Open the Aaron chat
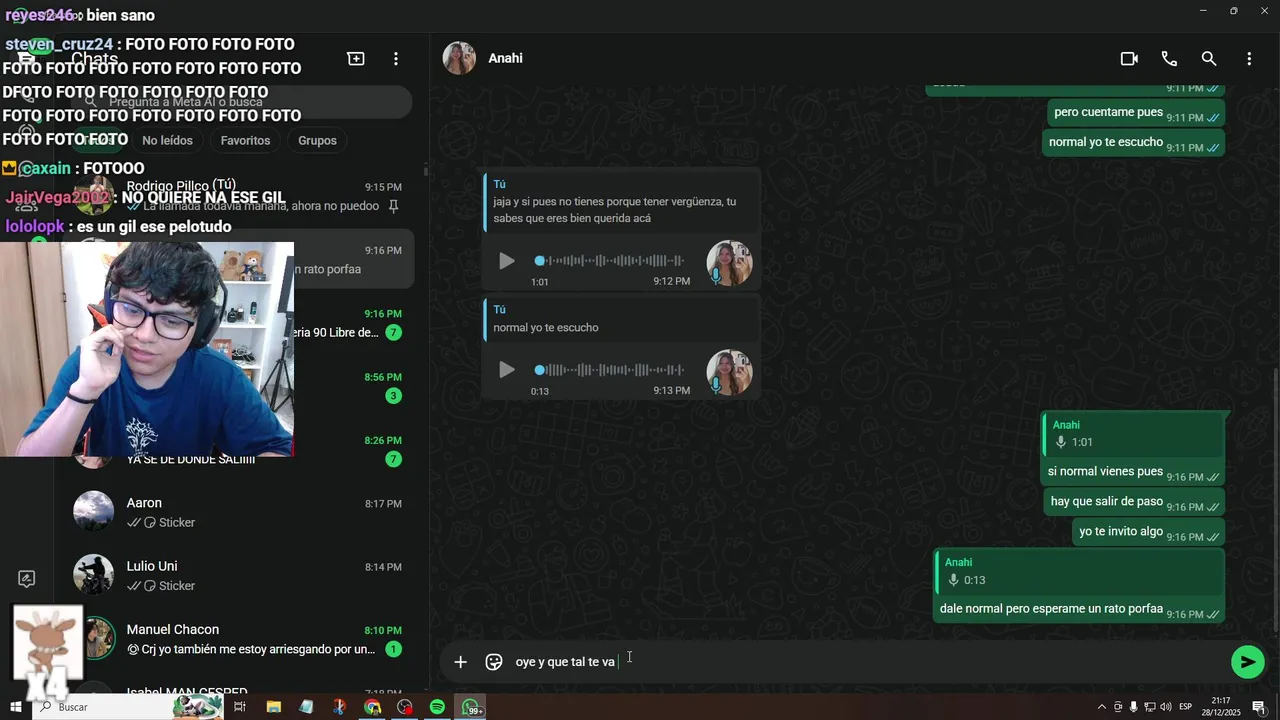 (x=238, y=512)
